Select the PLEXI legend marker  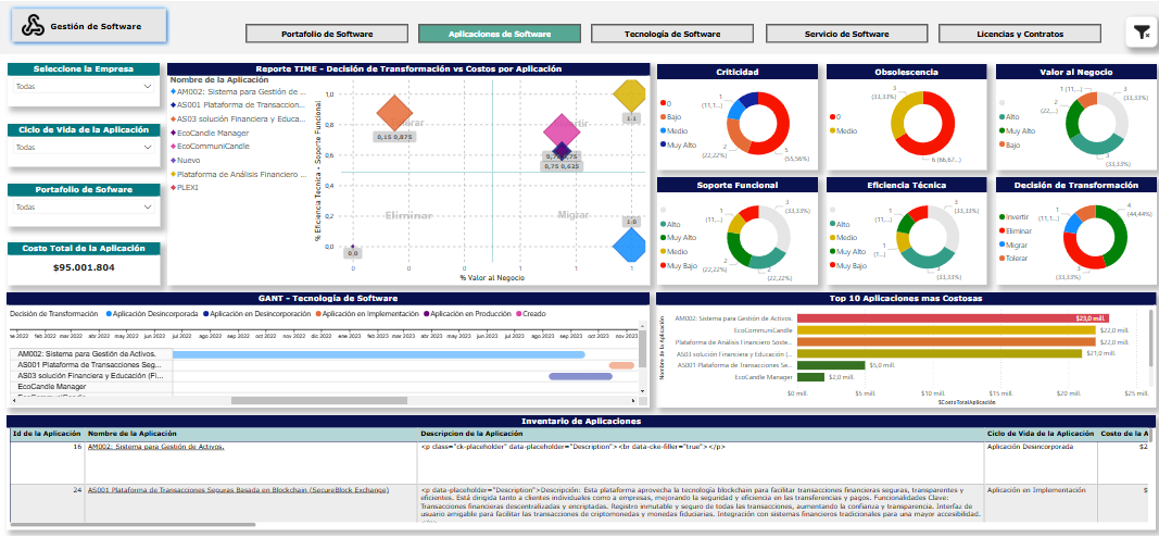pyautogui.click(x=173, y=188)
